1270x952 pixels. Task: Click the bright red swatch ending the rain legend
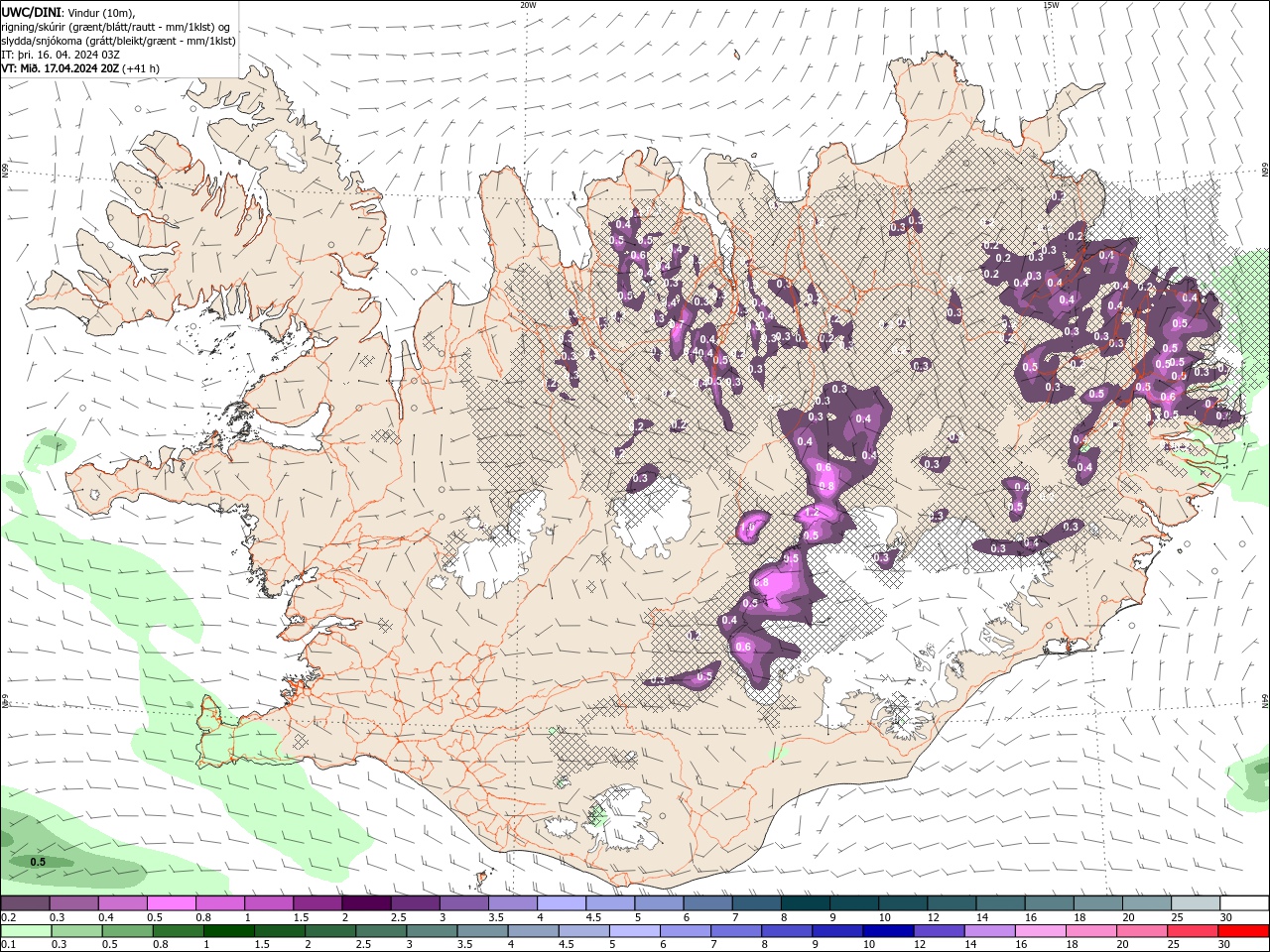[1244, 931]
